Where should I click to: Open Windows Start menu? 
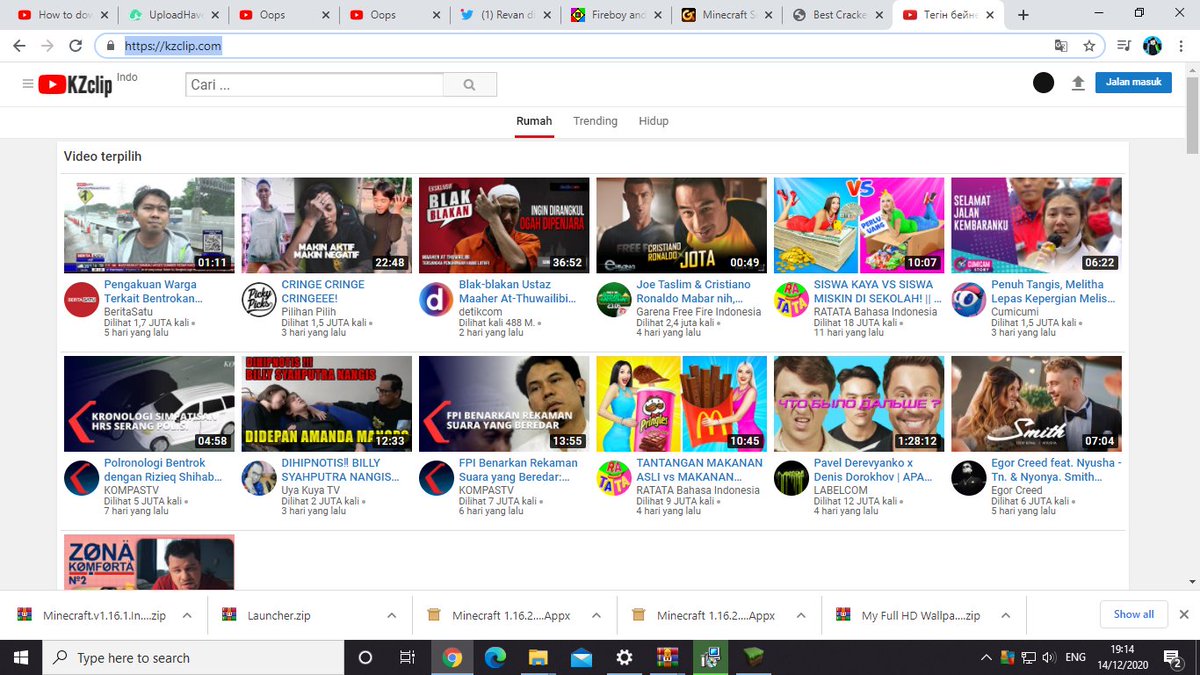[x=22, y=657]
